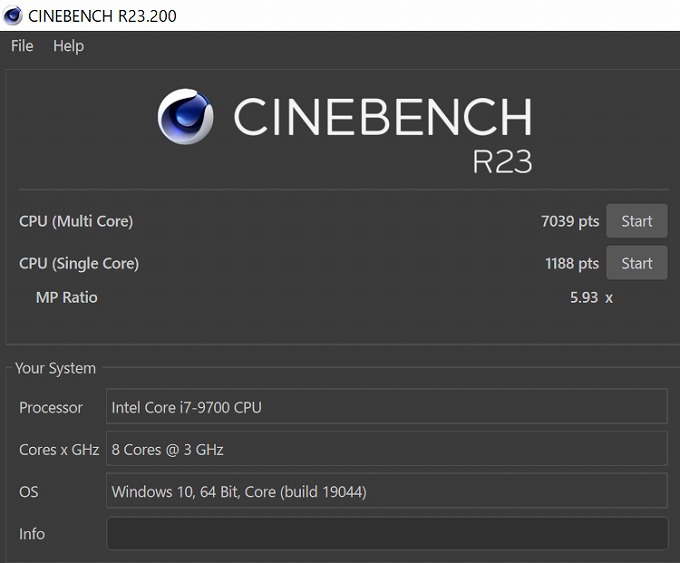Click inside the empty Info text field
Viewport: 680px width, 563px height.
[386, 533]
